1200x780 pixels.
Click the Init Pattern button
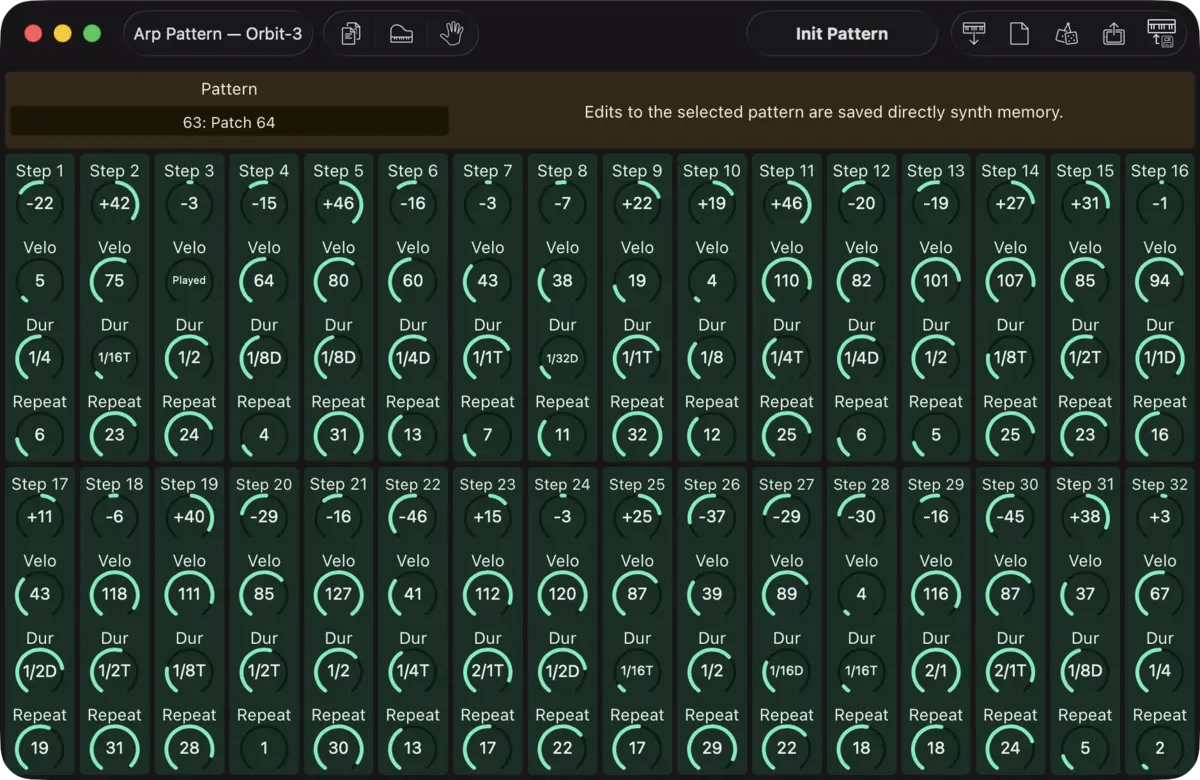[842, 34]
